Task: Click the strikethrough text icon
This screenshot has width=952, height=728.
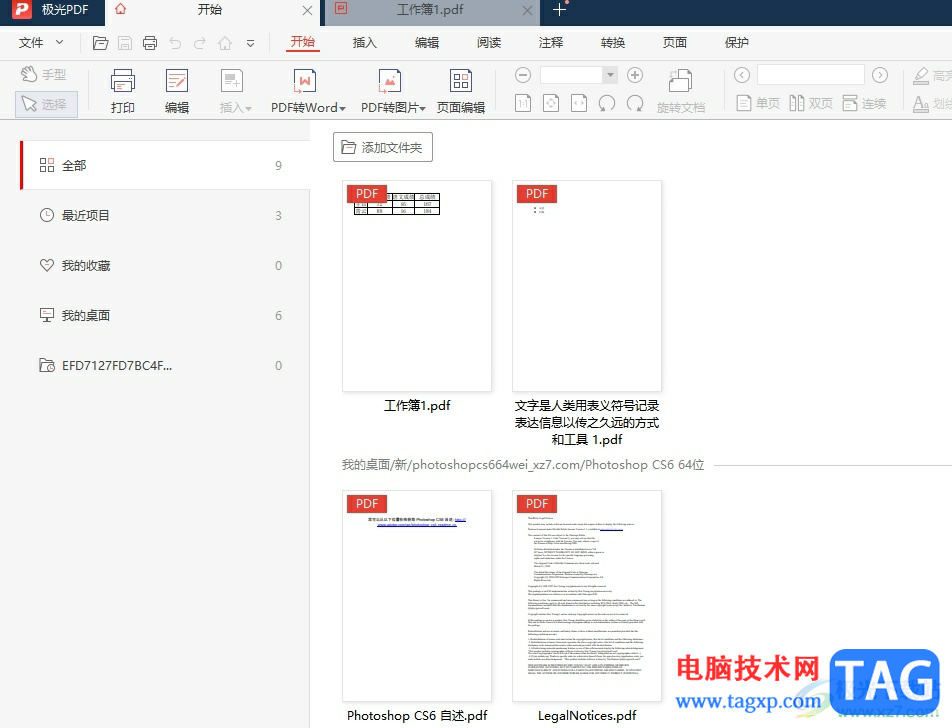Action: 921,104
